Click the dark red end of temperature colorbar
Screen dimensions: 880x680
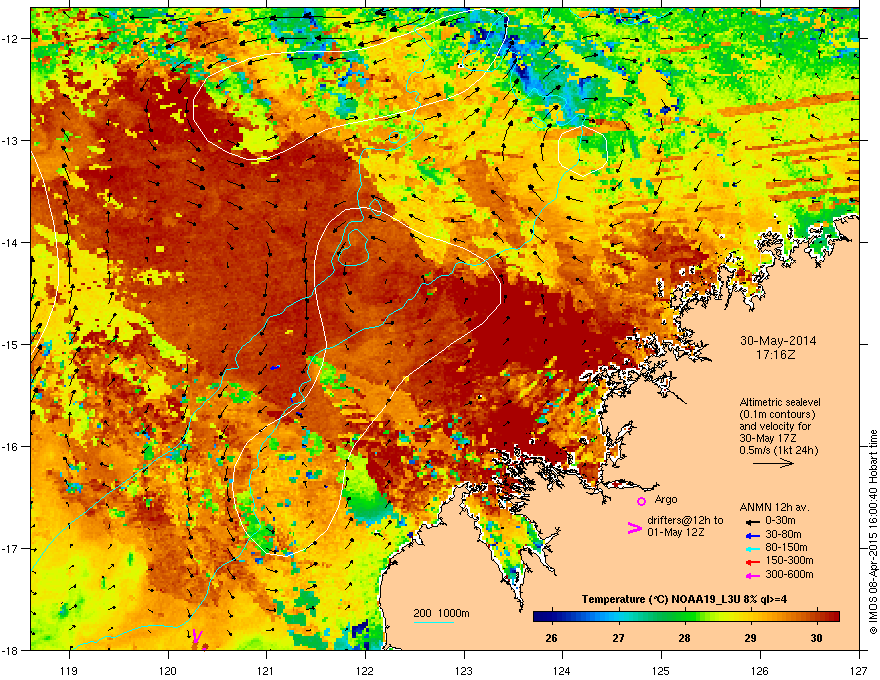835,617
